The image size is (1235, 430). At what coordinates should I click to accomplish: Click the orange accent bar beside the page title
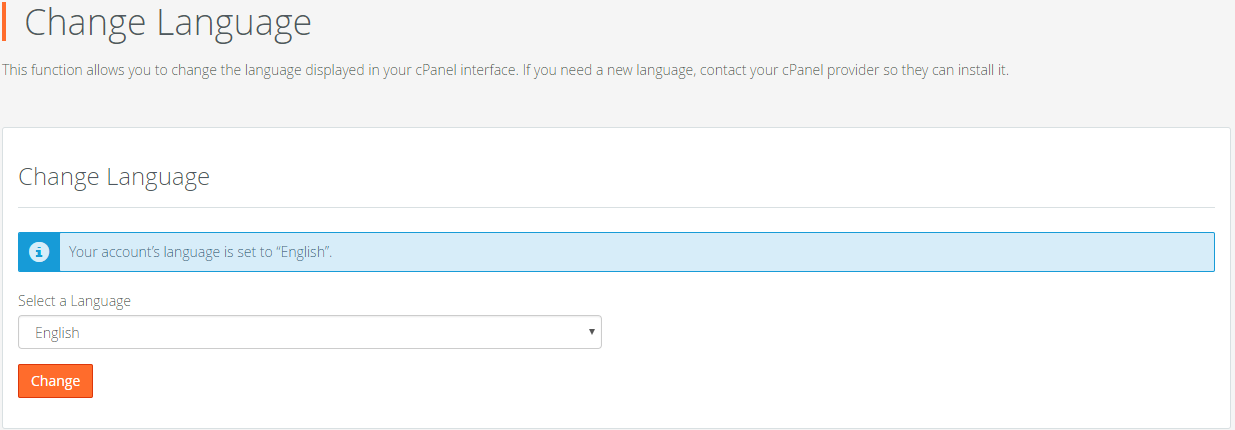pyautogui.click(x=4, y=21)
